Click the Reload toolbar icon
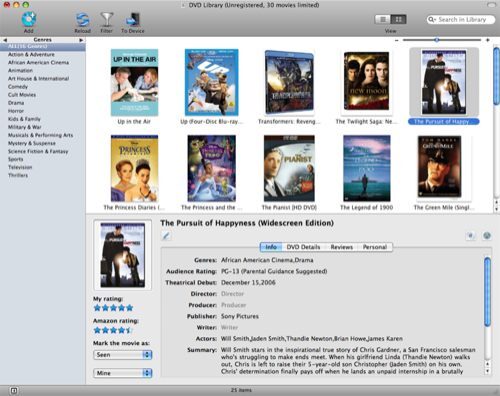The width and height of the screenshot is (500, 396). coord(82,20)
